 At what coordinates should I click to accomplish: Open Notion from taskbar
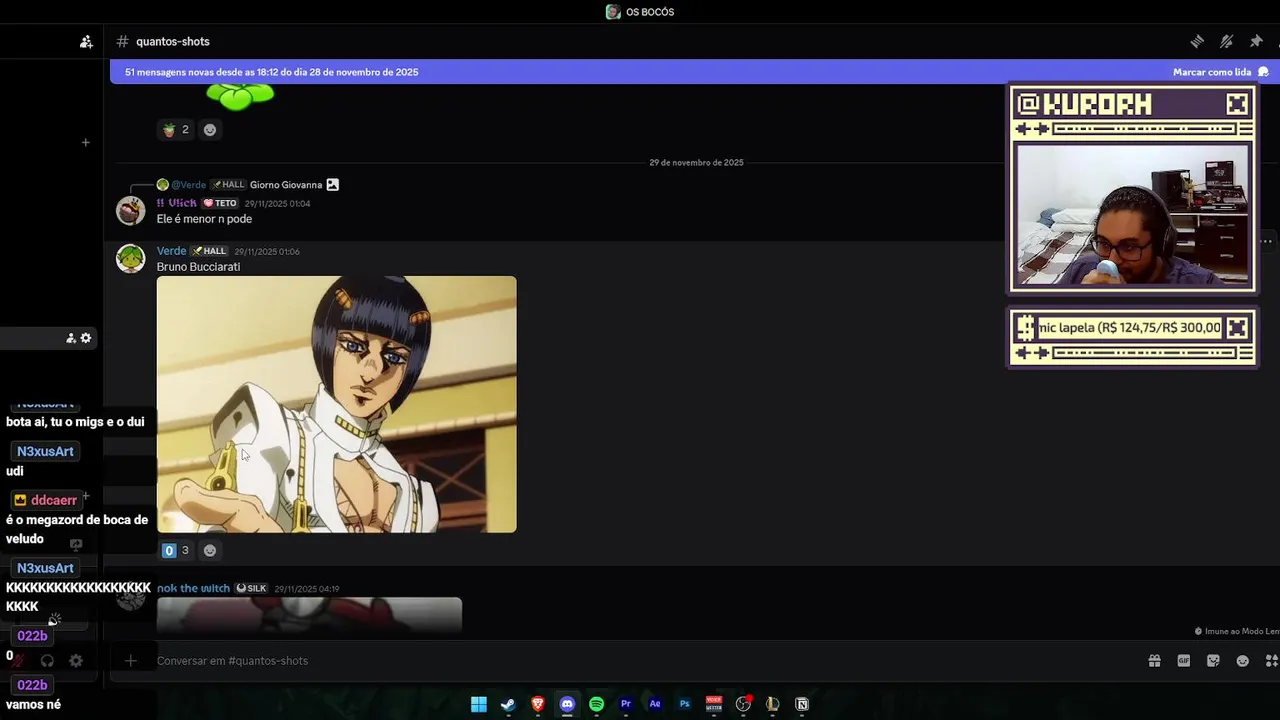[802, 704]
